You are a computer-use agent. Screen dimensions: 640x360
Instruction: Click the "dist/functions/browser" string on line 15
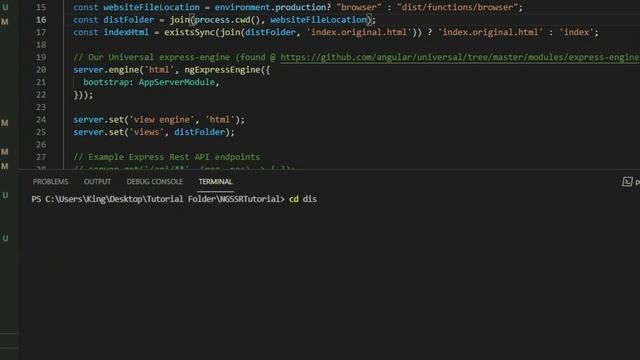click(457, 7)
